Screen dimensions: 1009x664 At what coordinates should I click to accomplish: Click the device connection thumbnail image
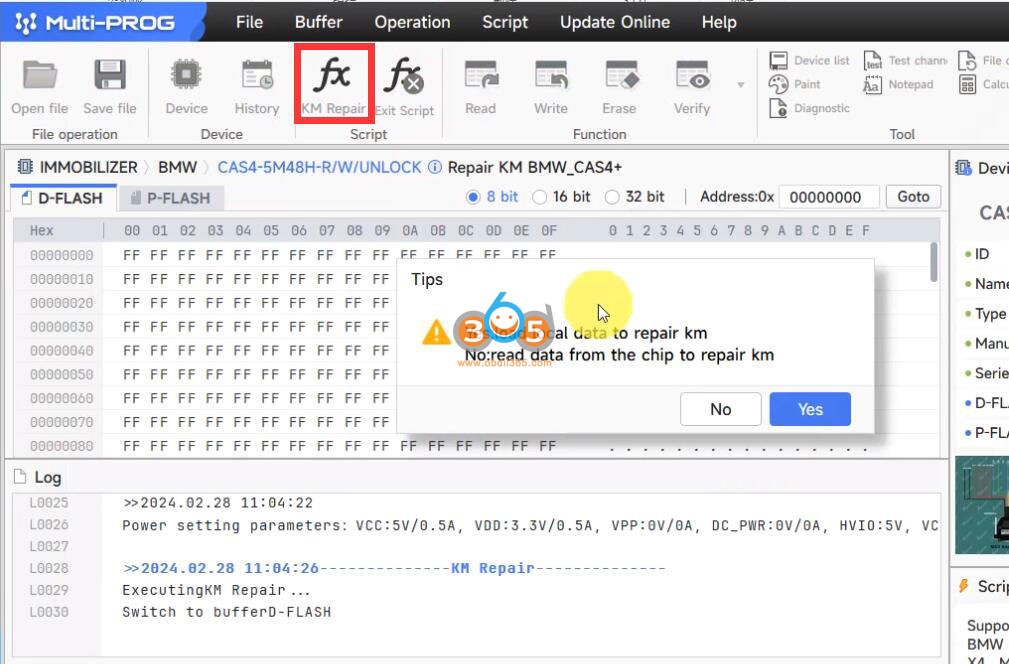pyautogui.click(x=982, y=505)
